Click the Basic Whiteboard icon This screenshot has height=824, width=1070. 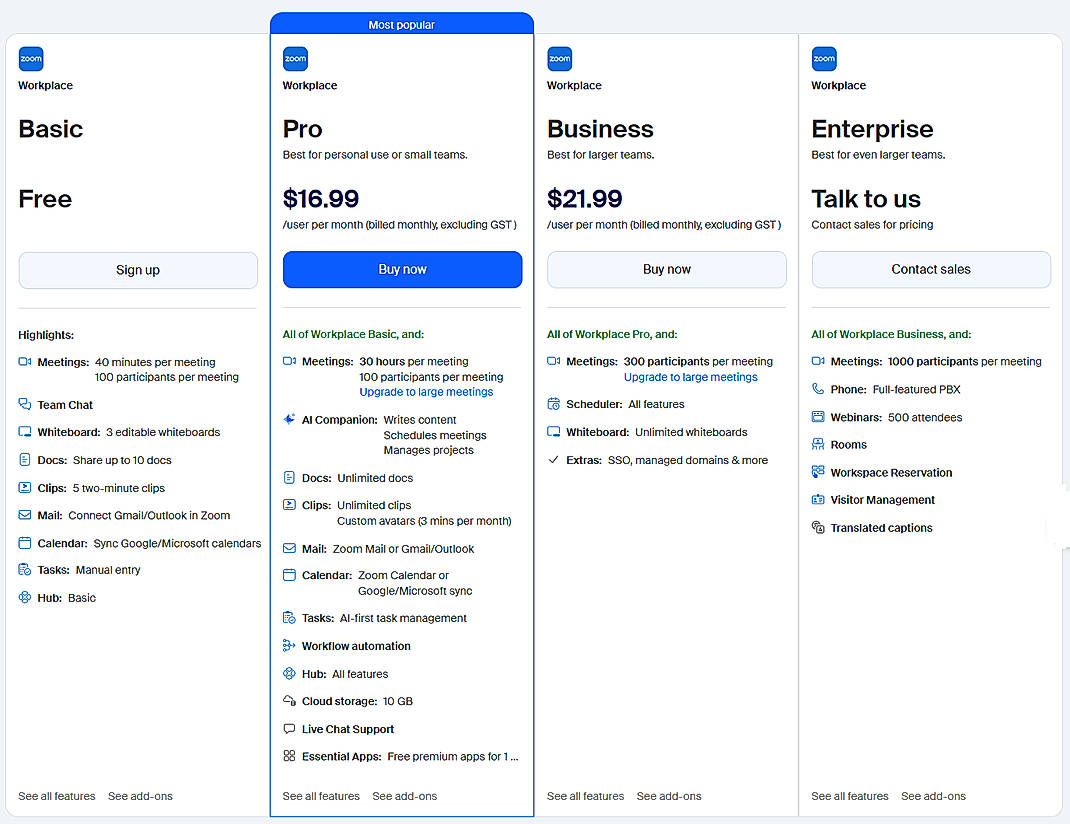point(25,432)
